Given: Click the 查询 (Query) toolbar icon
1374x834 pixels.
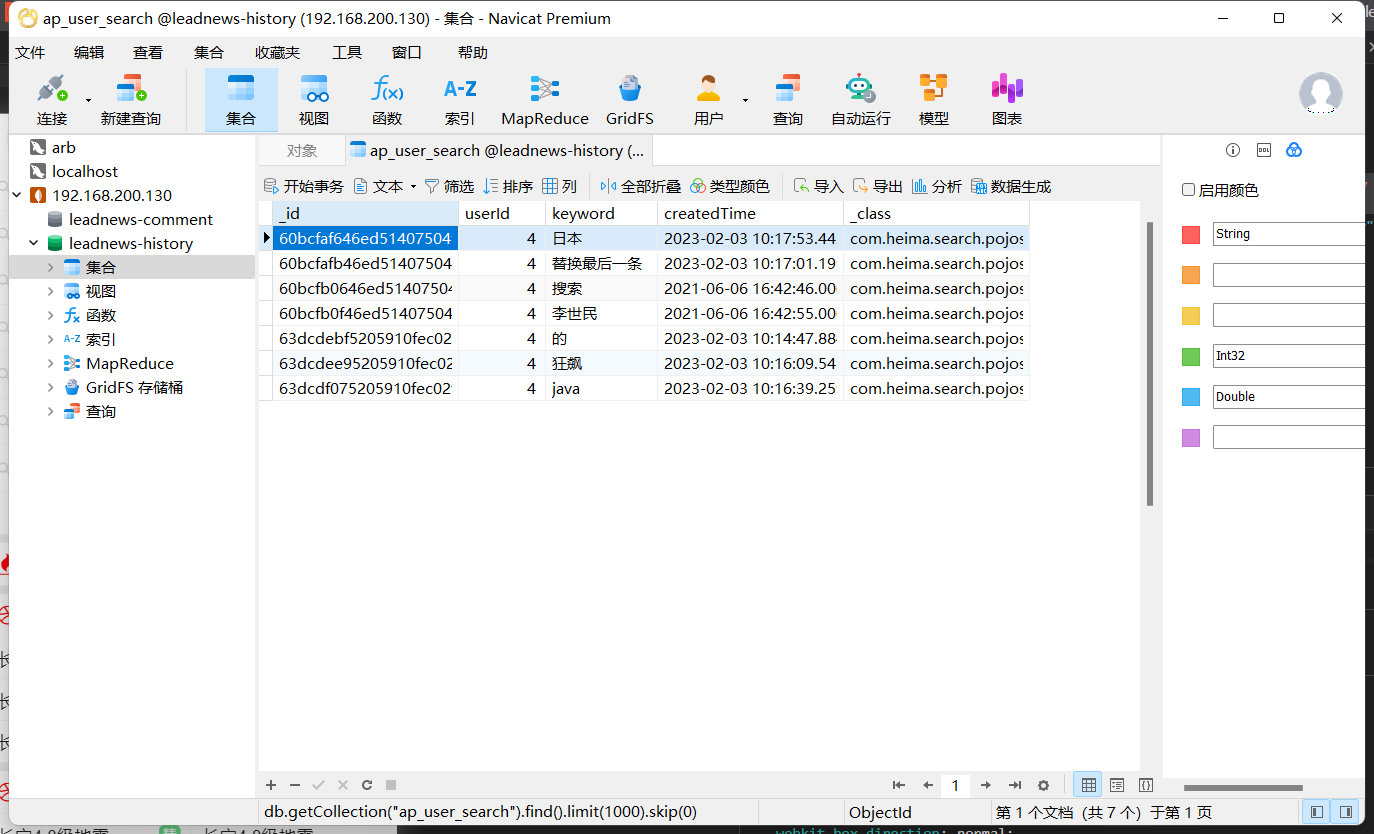Looking at the screenshot, I should 788,99.
